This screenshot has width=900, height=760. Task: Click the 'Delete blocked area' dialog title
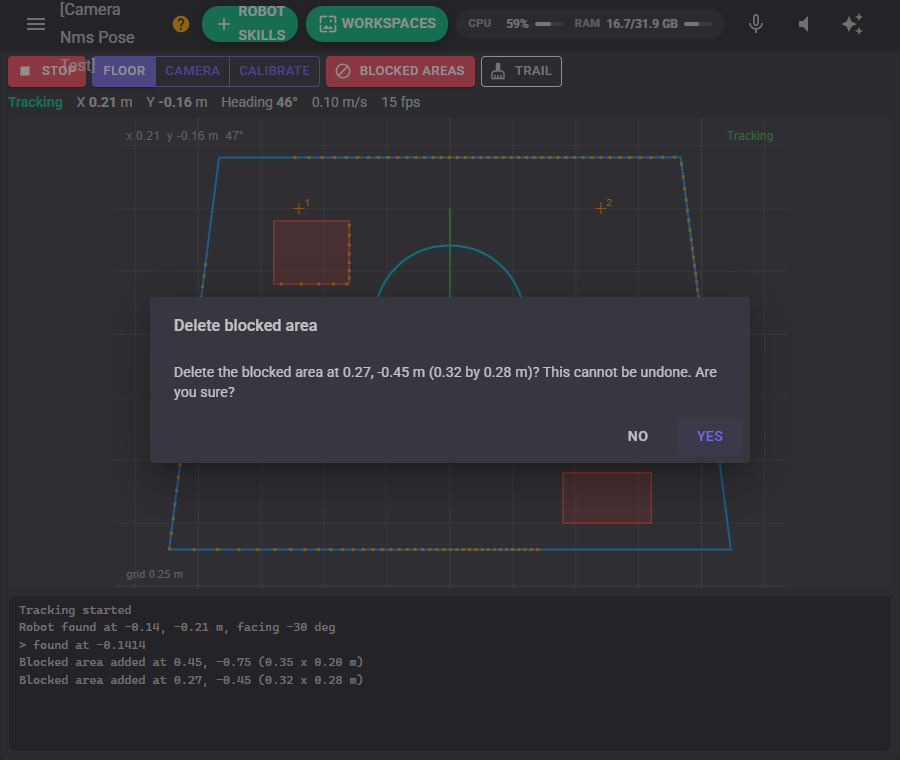pyautogui.click(x=245, y=325)
